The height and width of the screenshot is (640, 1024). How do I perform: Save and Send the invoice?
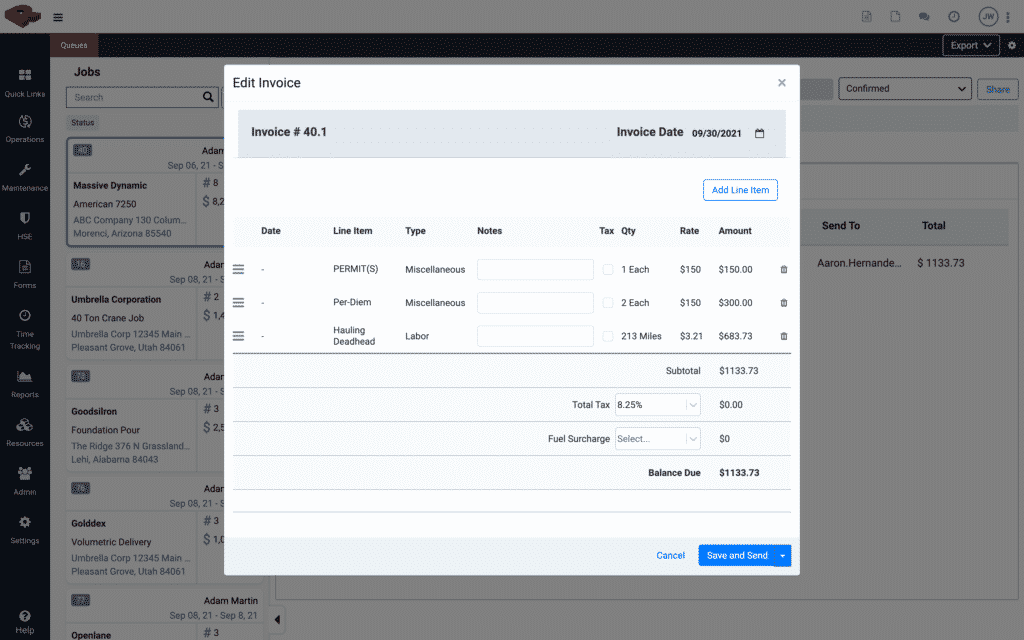click(x=737, y=555)
